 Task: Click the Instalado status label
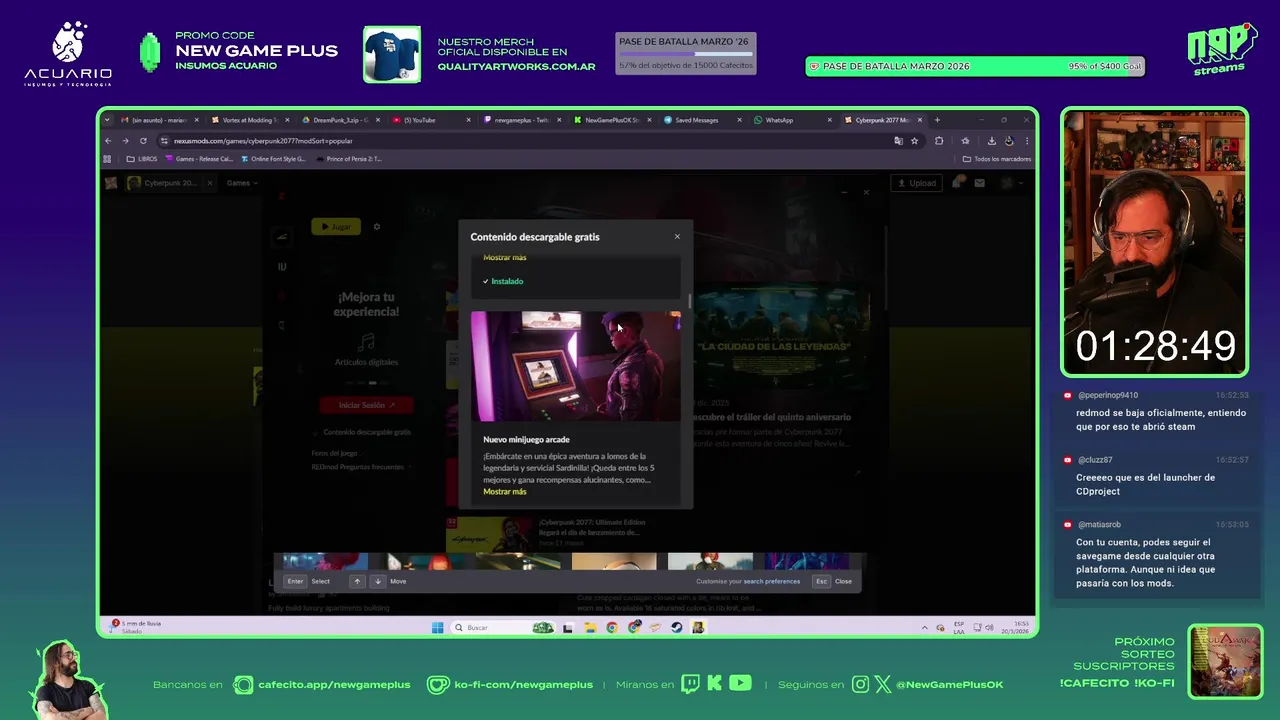503,281
